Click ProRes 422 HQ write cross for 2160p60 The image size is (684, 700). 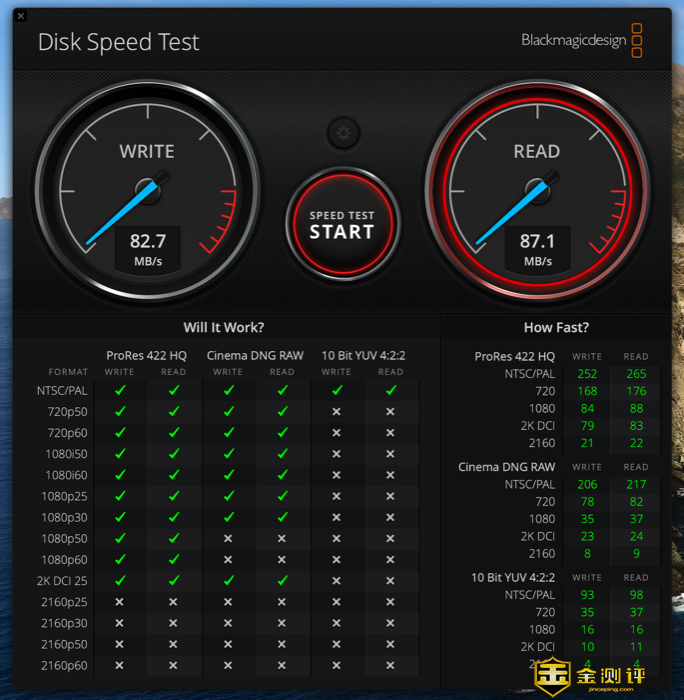coord(120,665)
